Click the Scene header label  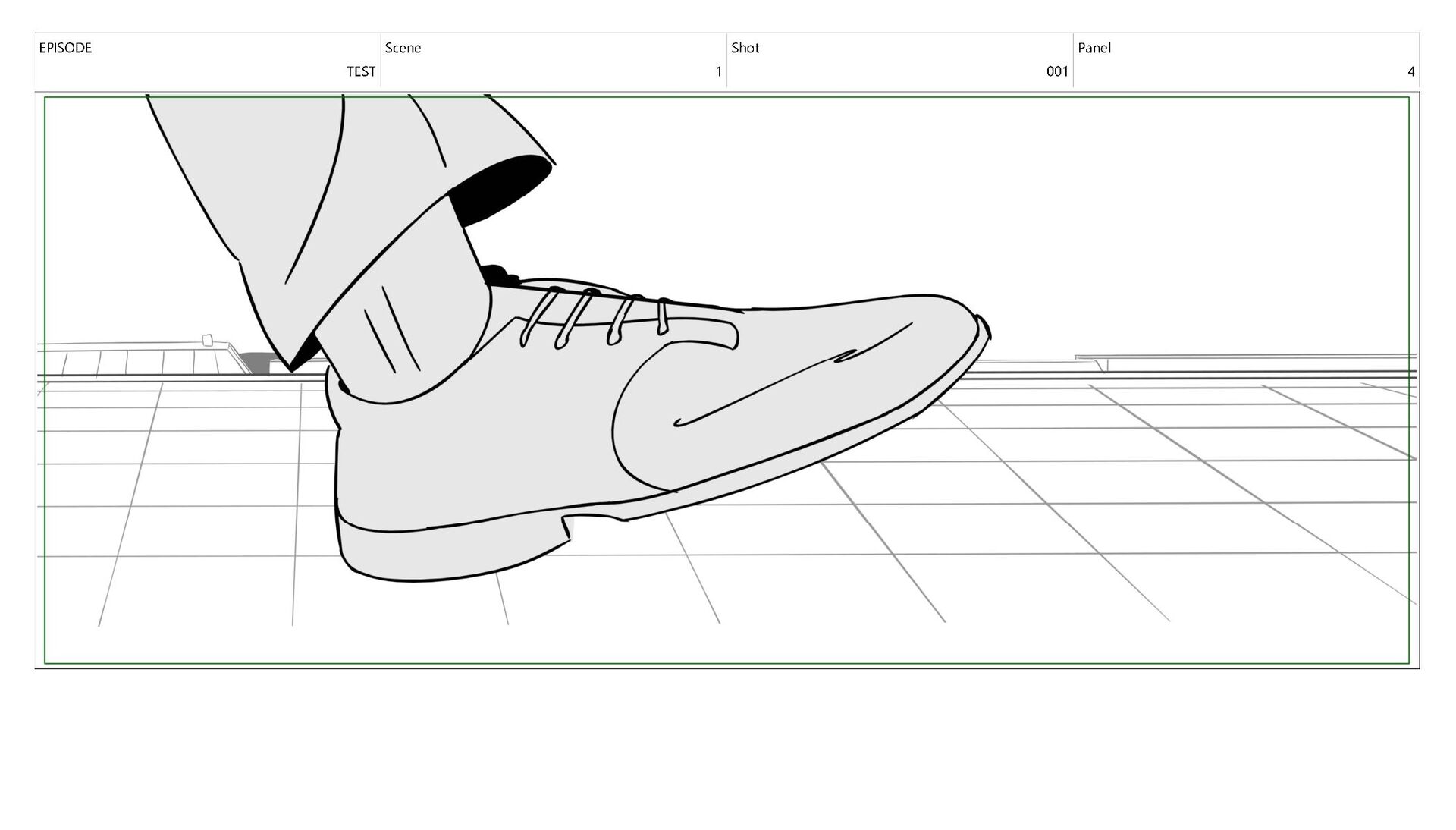pos(403,48)
